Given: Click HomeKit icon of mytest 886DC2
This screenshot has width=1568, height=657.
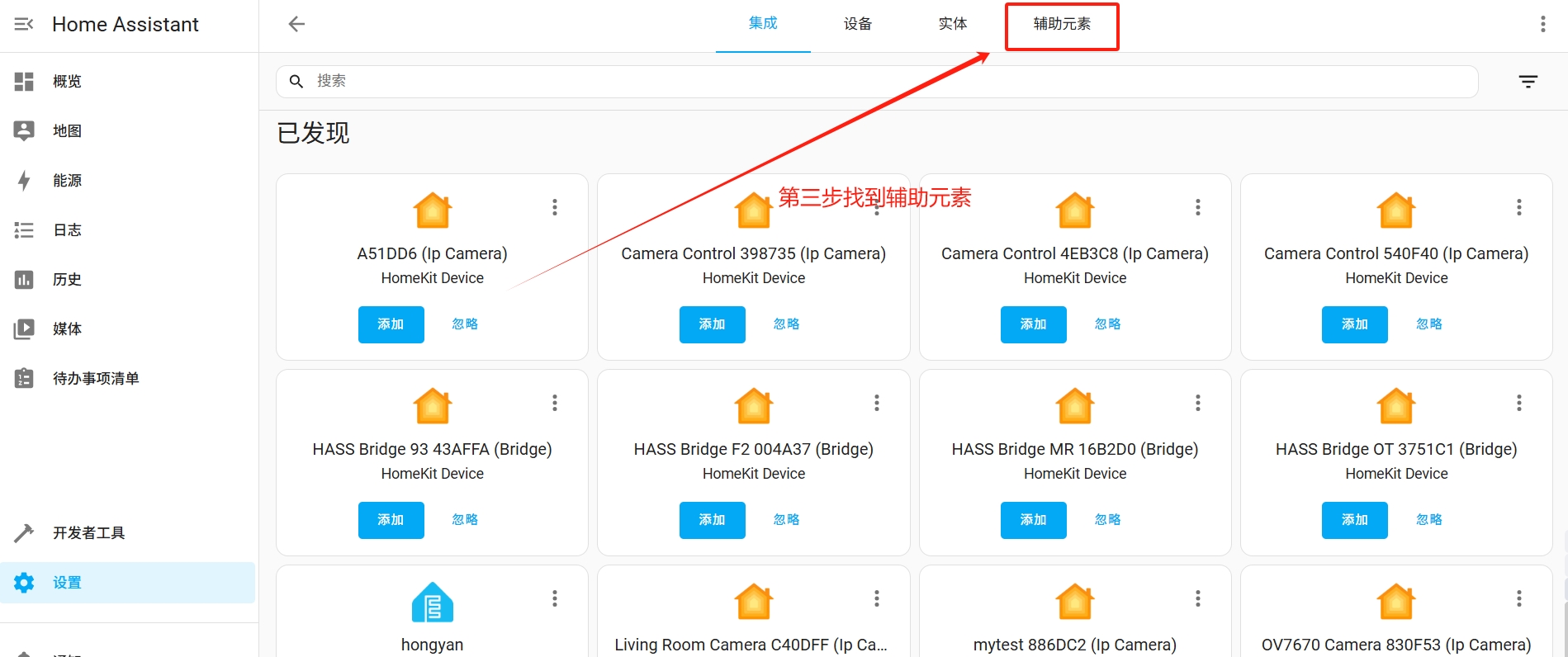Looking at the screenshot, I should point(1075,602).
